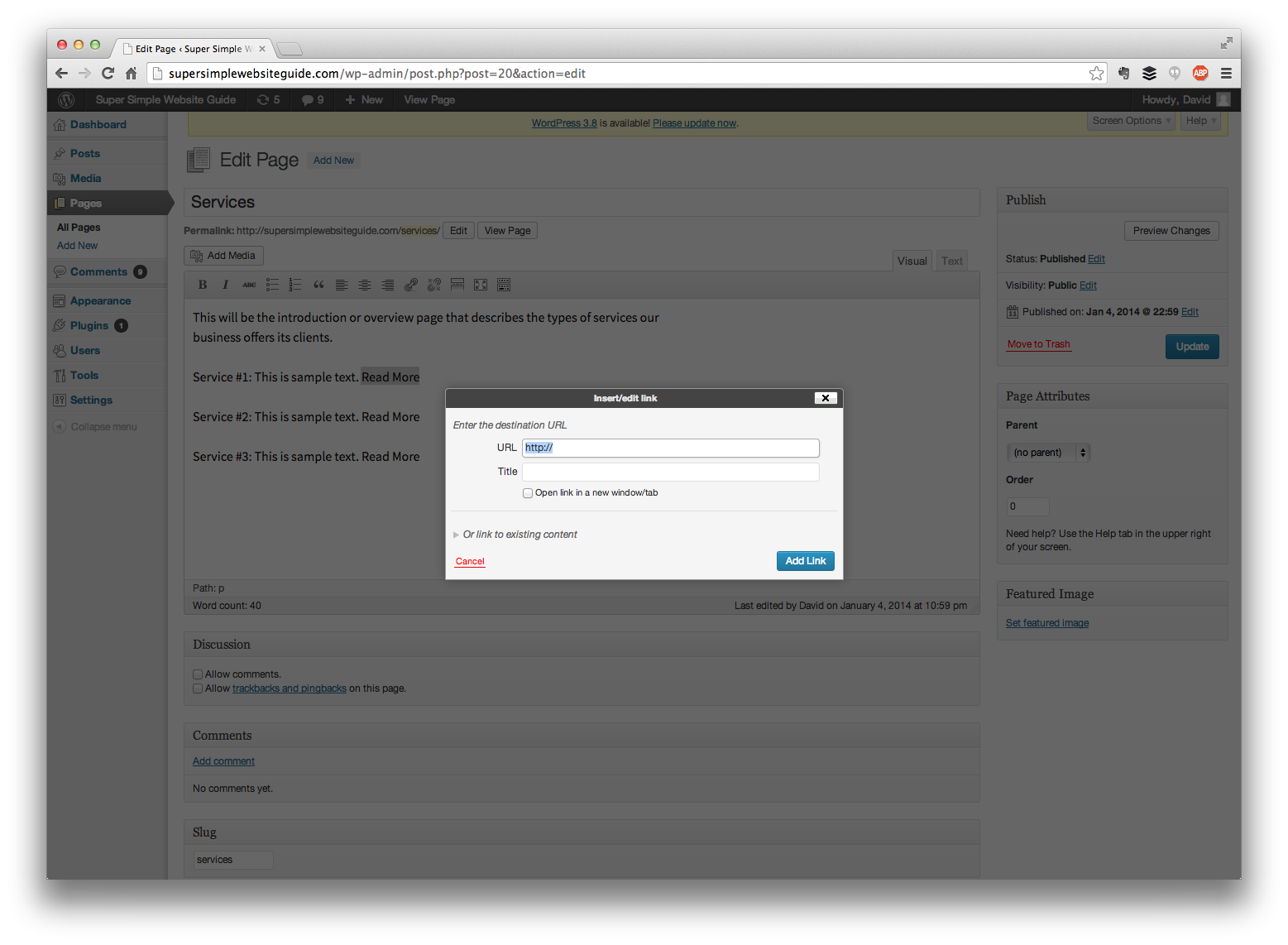This screenshot has height=945, width=1288.
Task: Click the insert/edit link toolbar icon
Action: click(x=411, y=285)
